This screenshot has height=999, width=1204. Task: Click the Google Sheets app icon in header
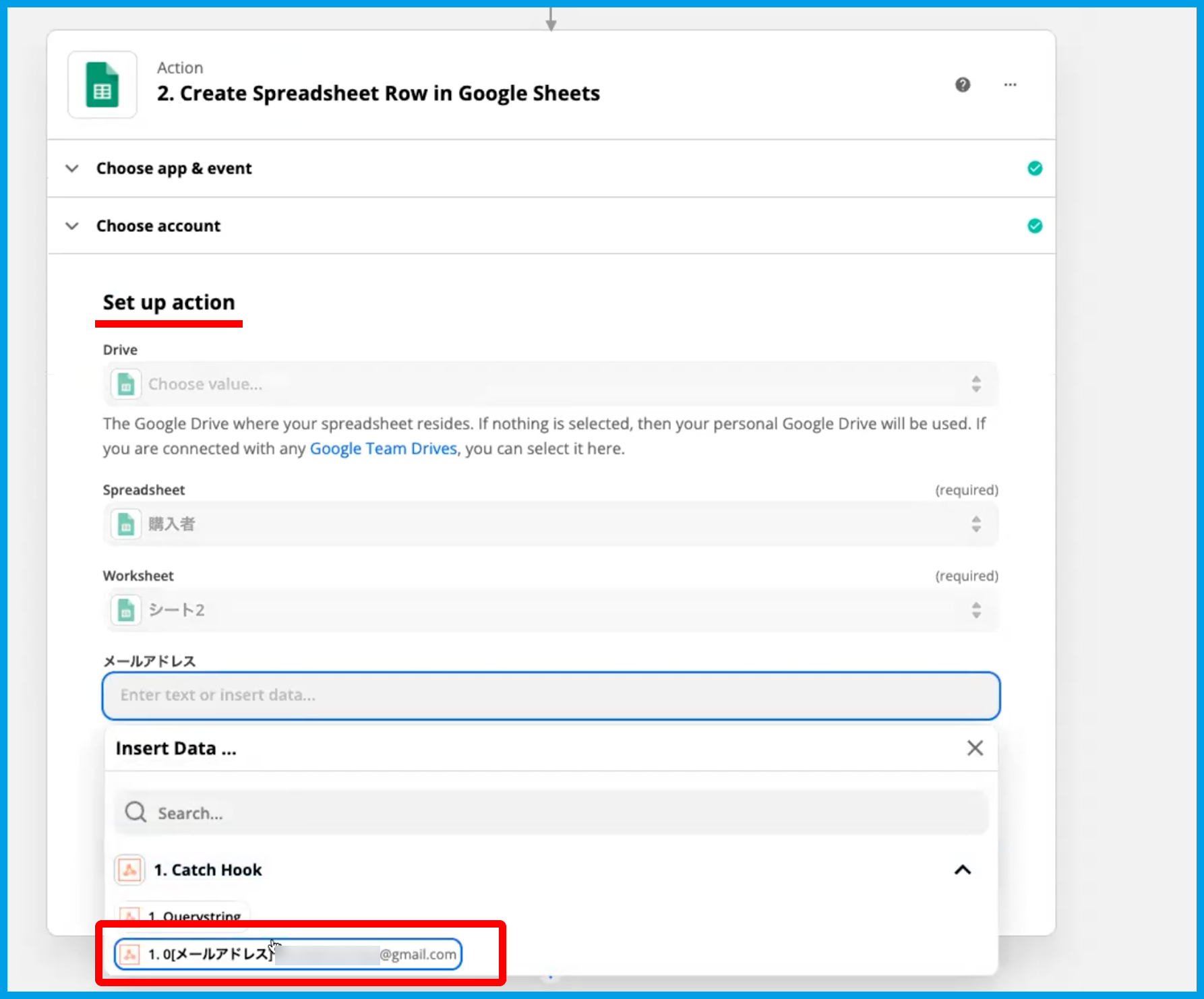102,85
